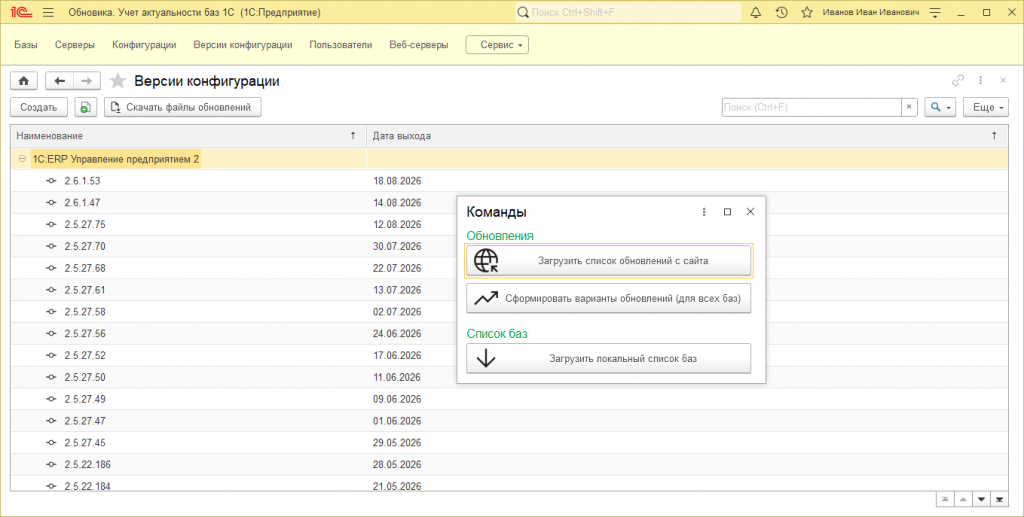Select version row 2.5.27.50
The height and width of the screenshot is (517, 1024).
[509, 377]
